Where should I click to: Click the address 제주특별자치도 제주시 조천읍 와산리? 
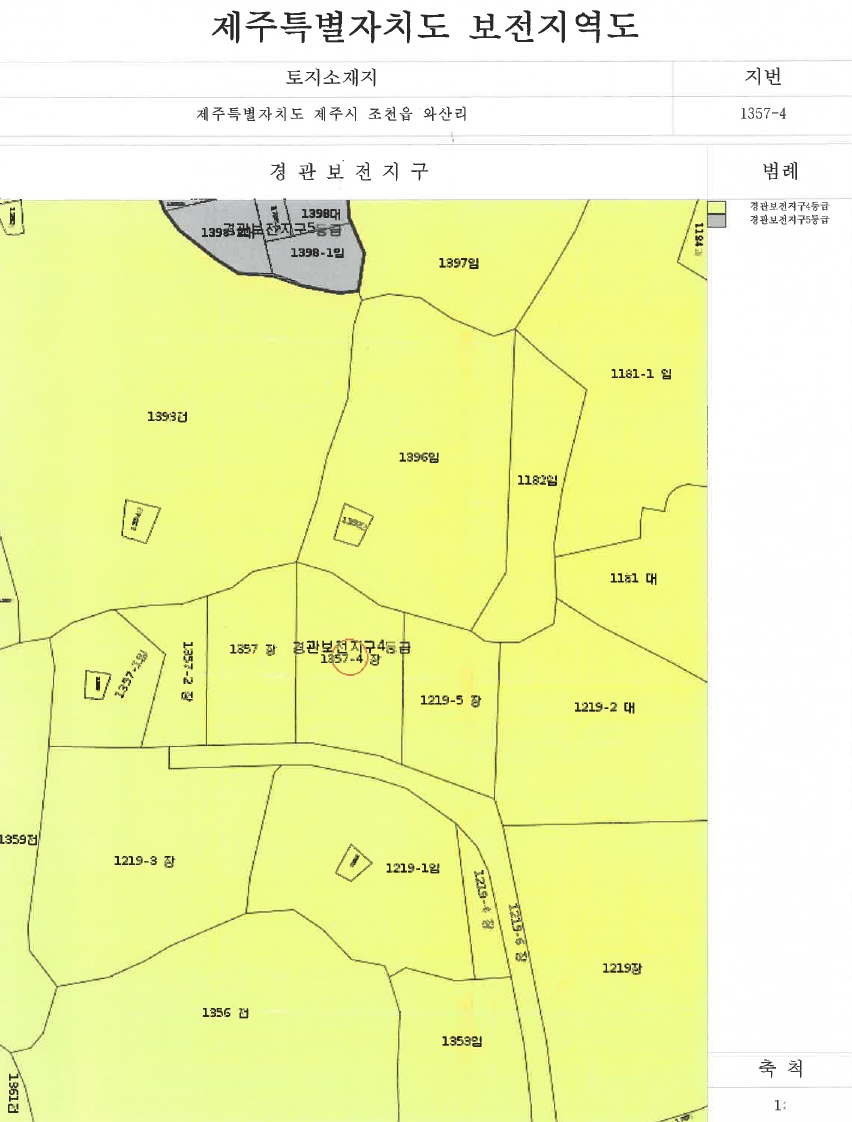[x=331, y=114]
